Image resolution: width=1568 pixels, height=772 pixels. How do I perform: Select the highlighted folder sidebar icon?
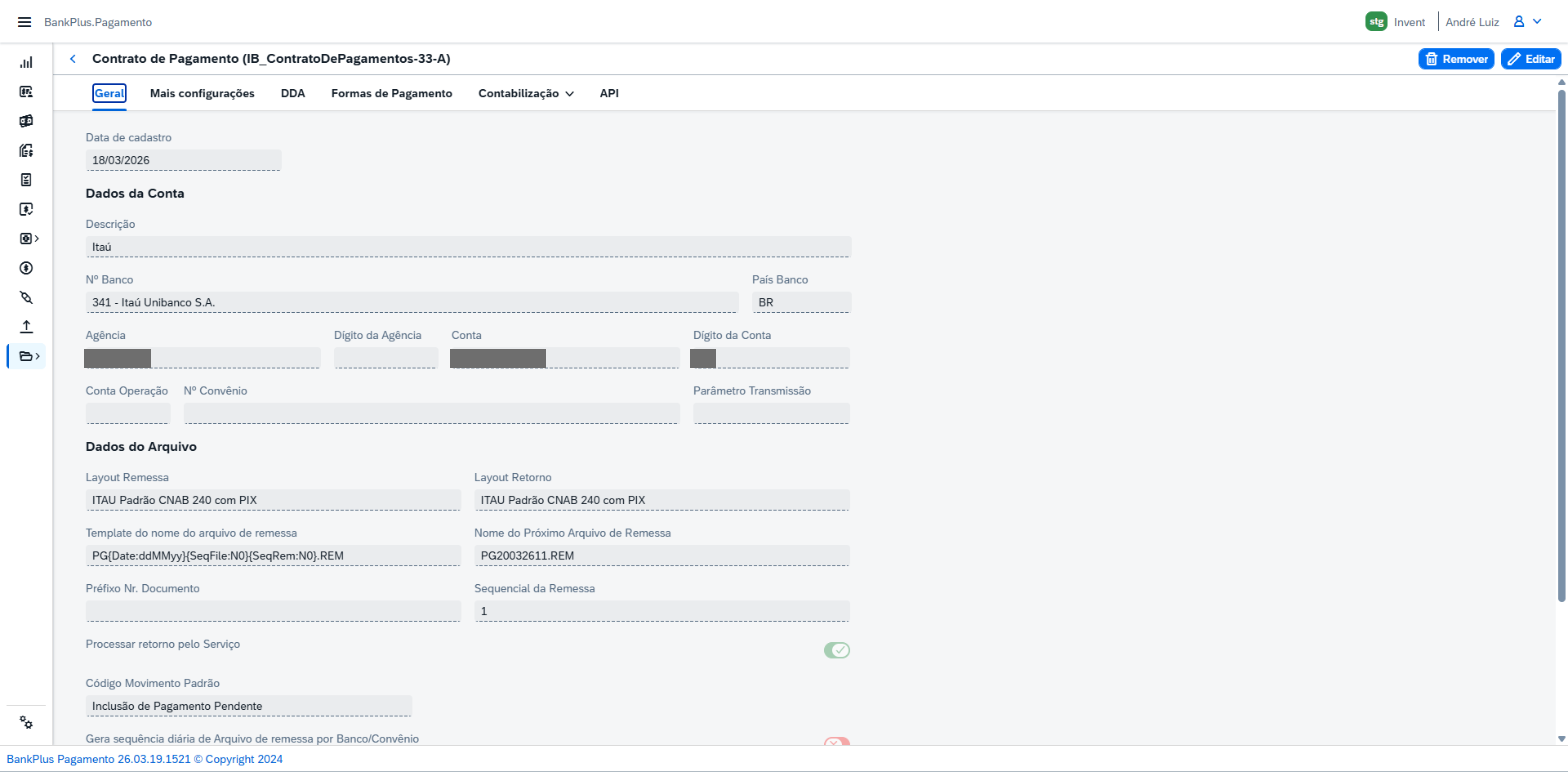(x=26, y=356)
